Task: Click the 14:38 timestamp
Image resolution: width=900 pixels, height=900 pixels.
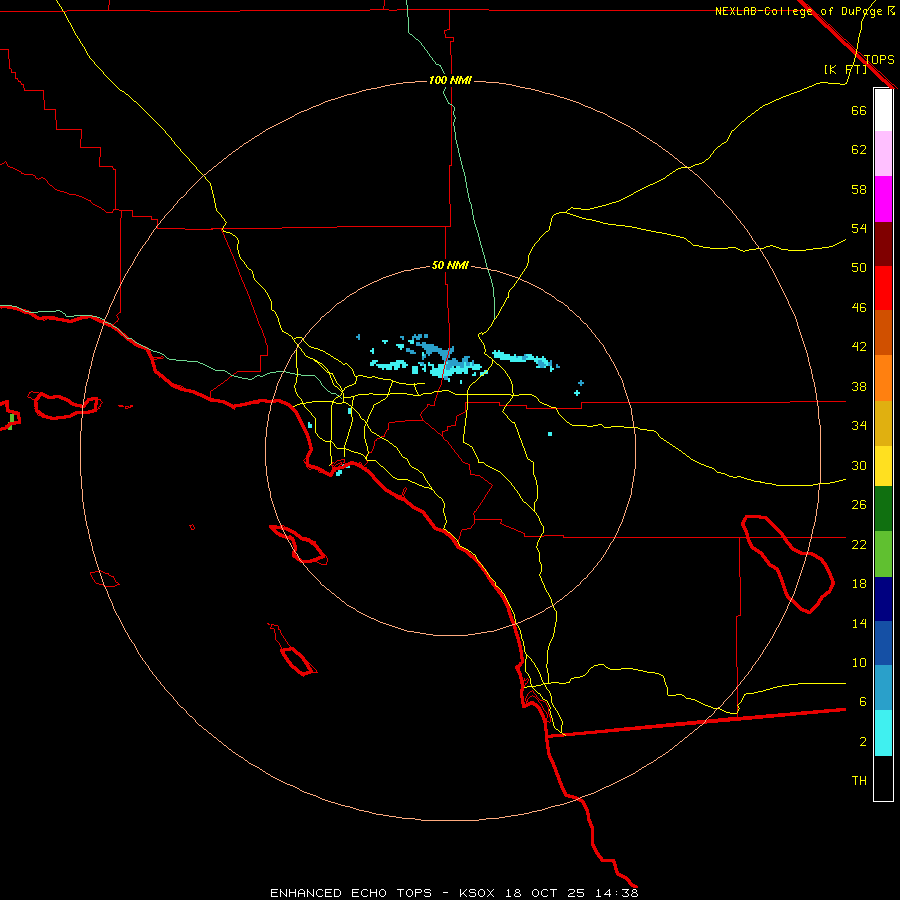Action: coord(617,893)
